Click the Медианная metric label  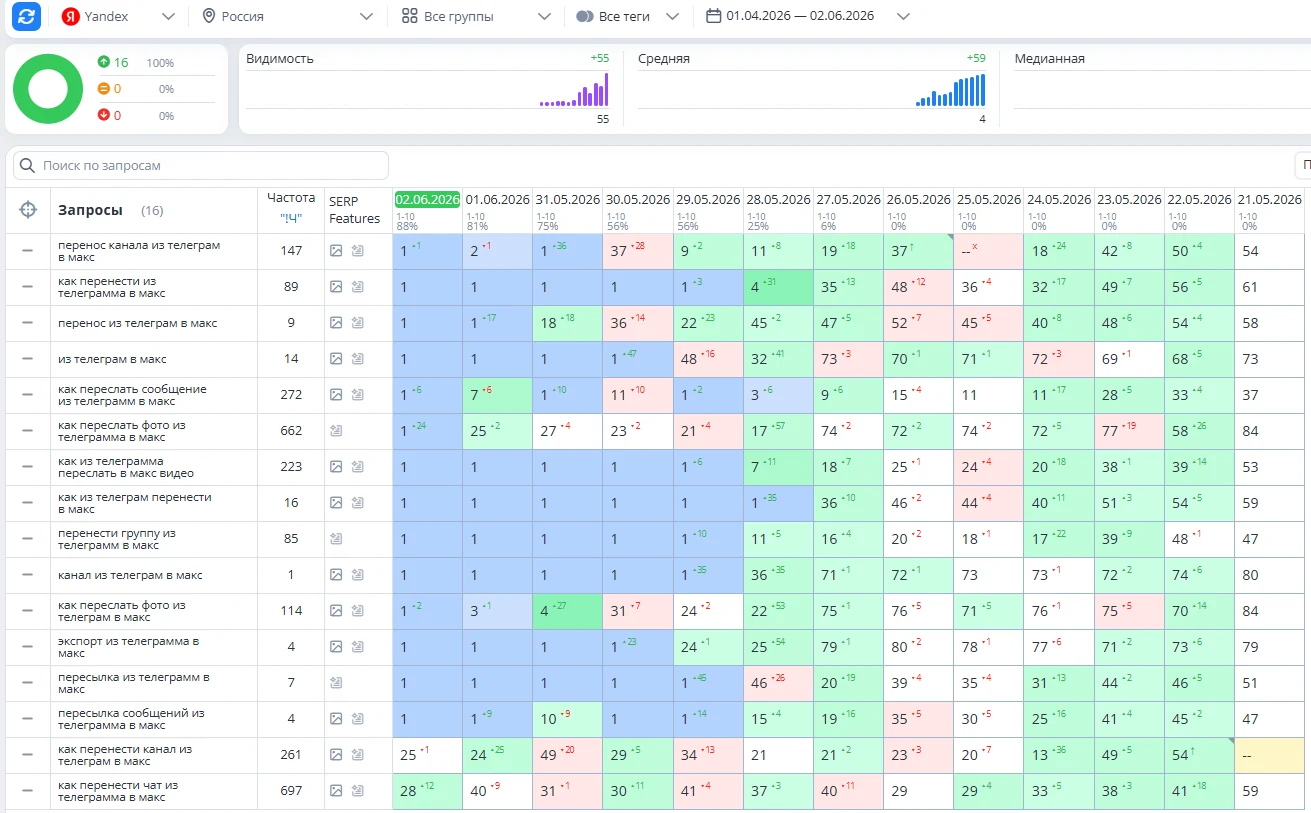[x=1049, y=59]
